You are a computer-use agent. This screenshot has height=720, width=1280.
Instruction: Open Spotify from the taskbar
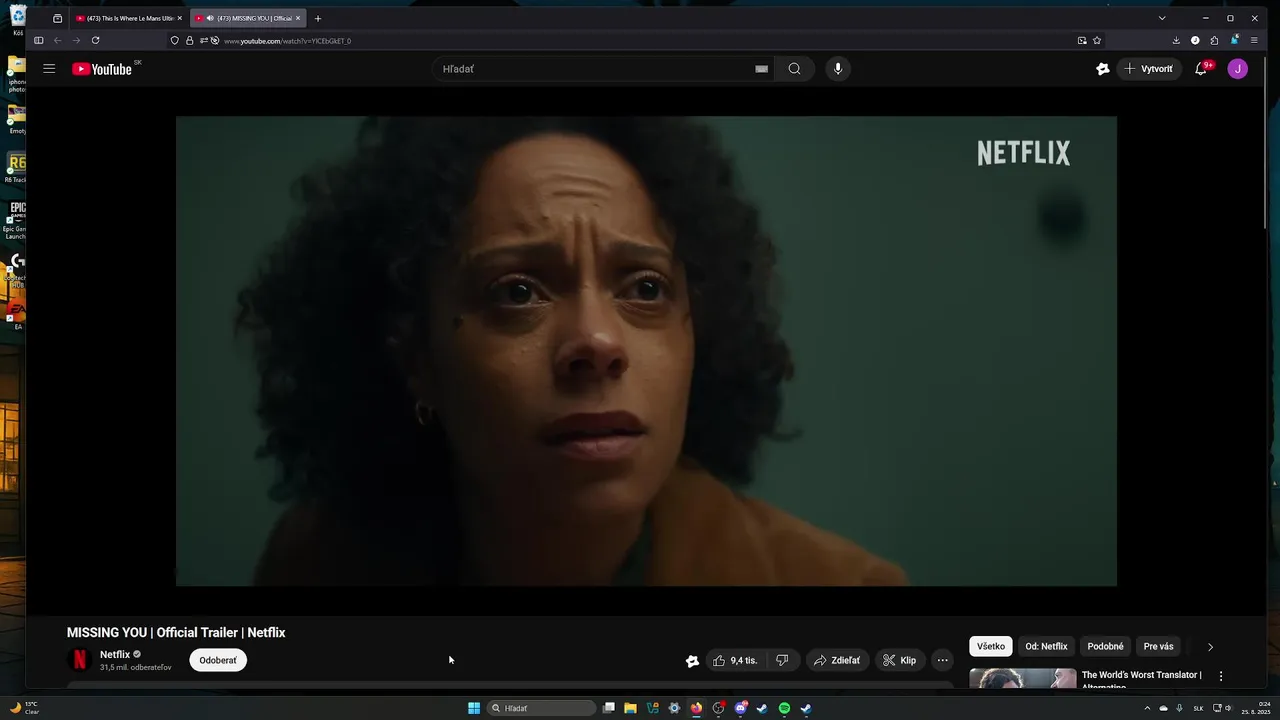click(784, 708)
